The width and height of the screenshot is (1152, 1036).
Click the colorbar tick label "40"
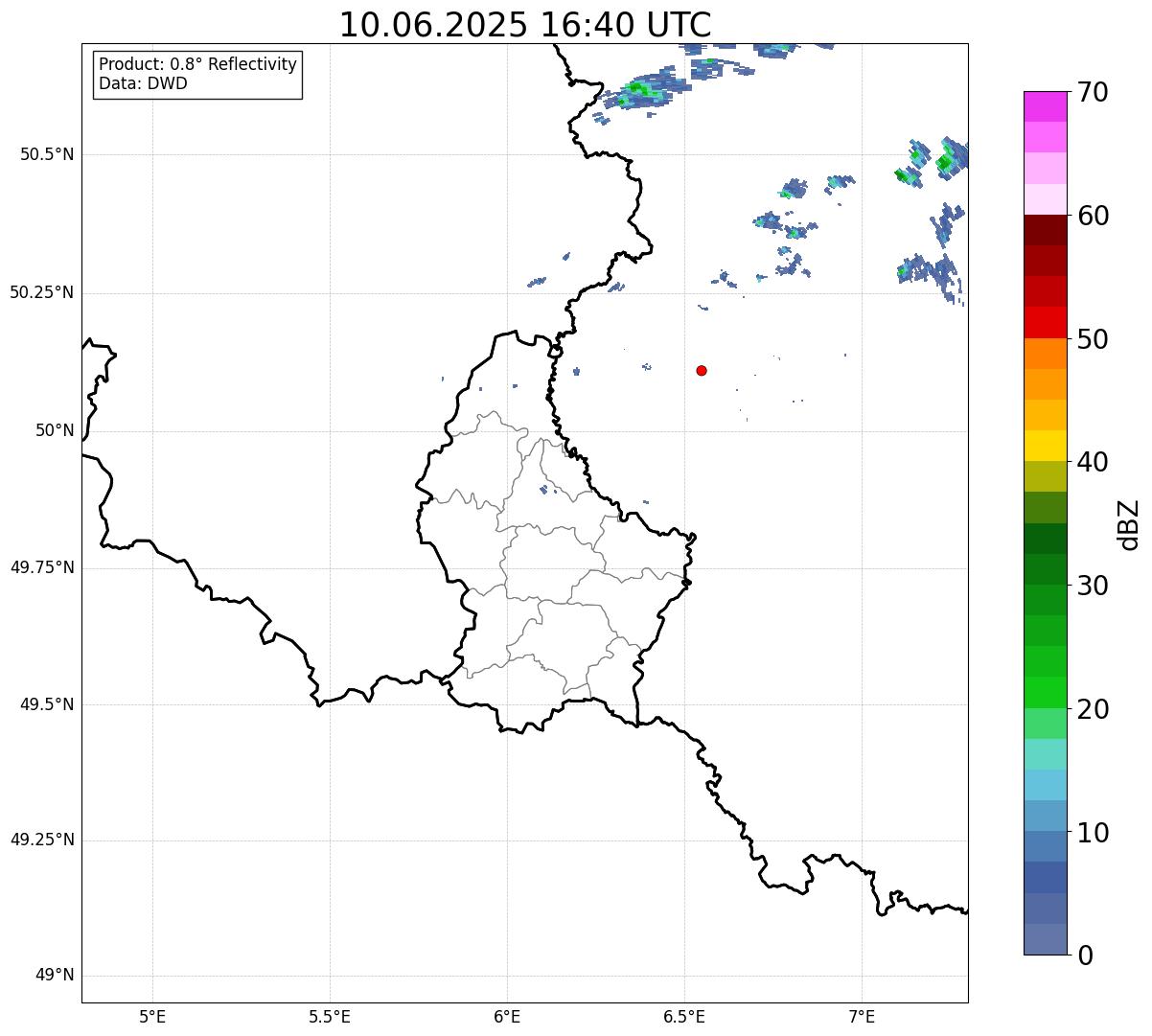click(1092, 462)
